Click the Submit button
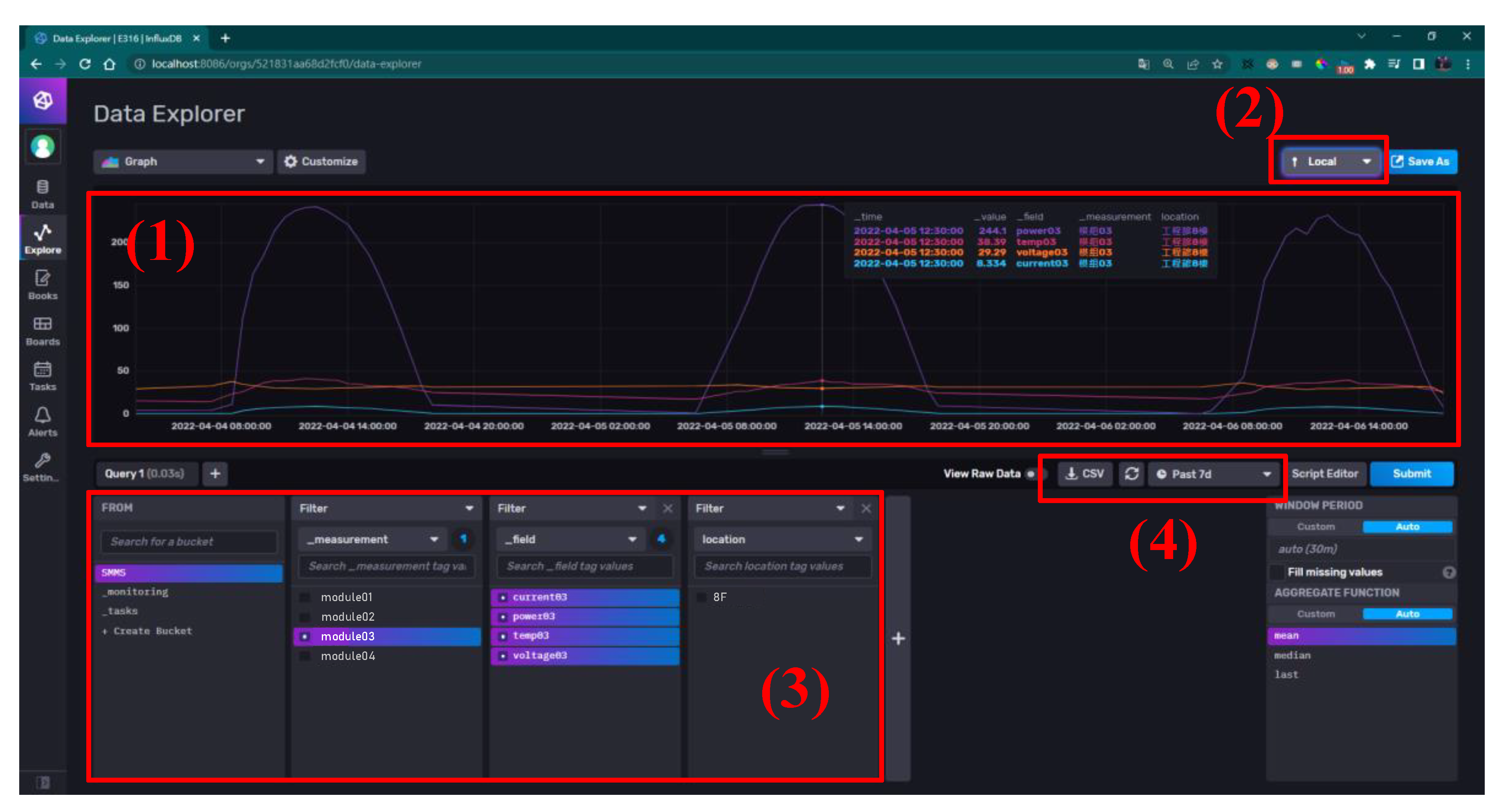The image size is (1506, 812). pos(1411,473)
